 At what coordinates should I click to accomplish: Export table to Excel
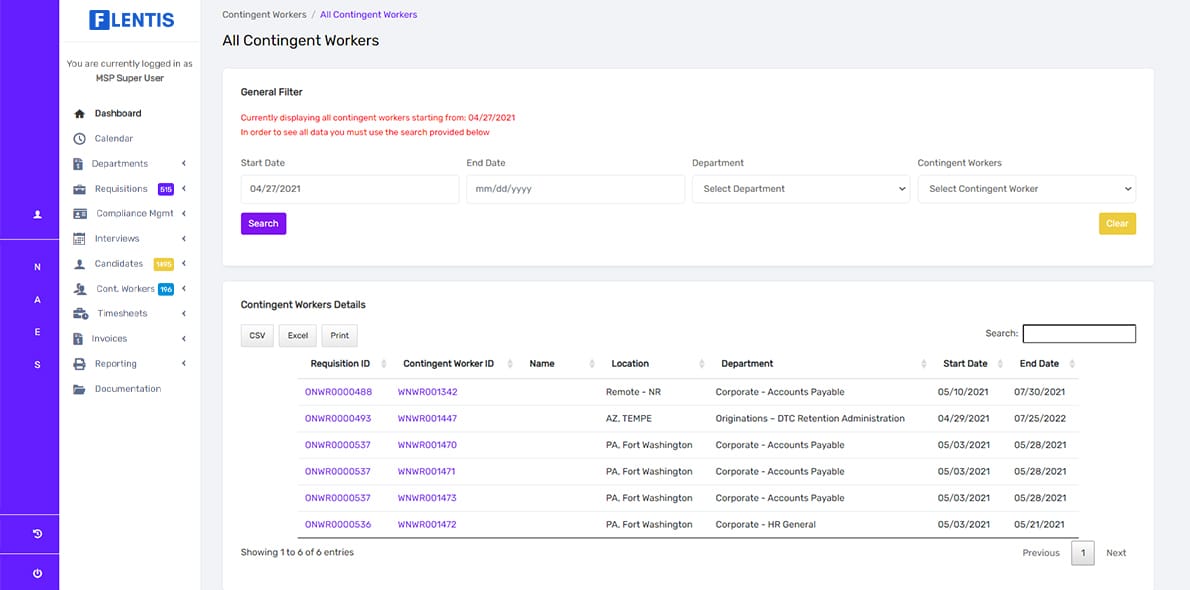[298, 336]
